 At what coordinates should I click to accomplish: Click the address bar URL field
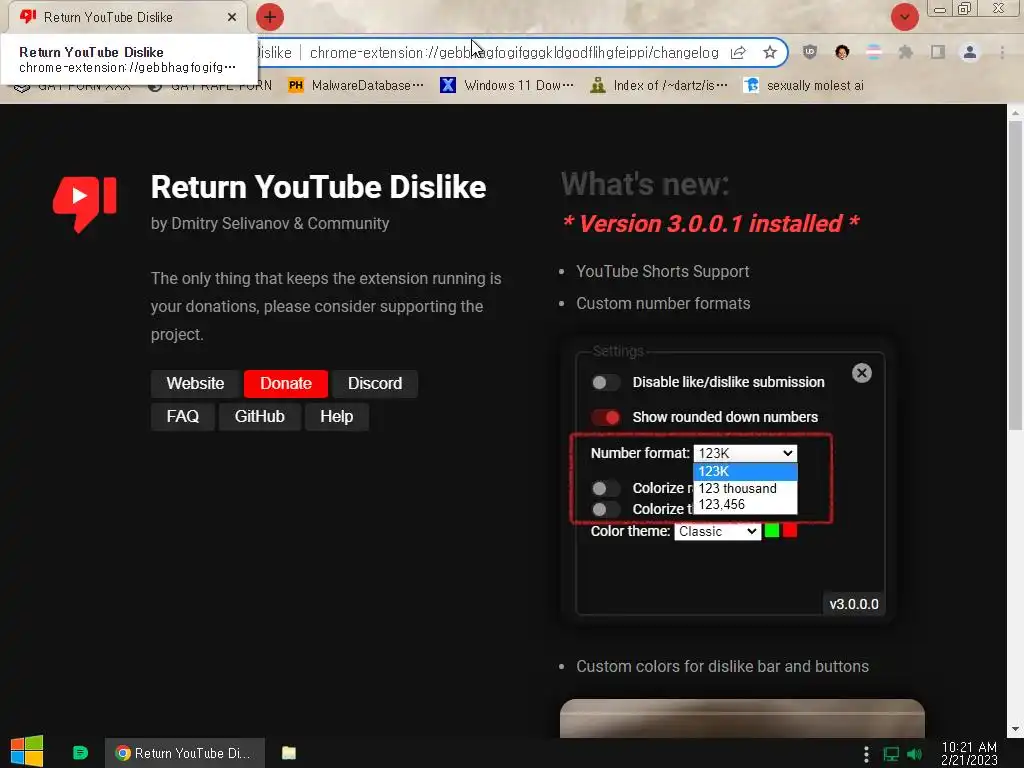[514, 53]
